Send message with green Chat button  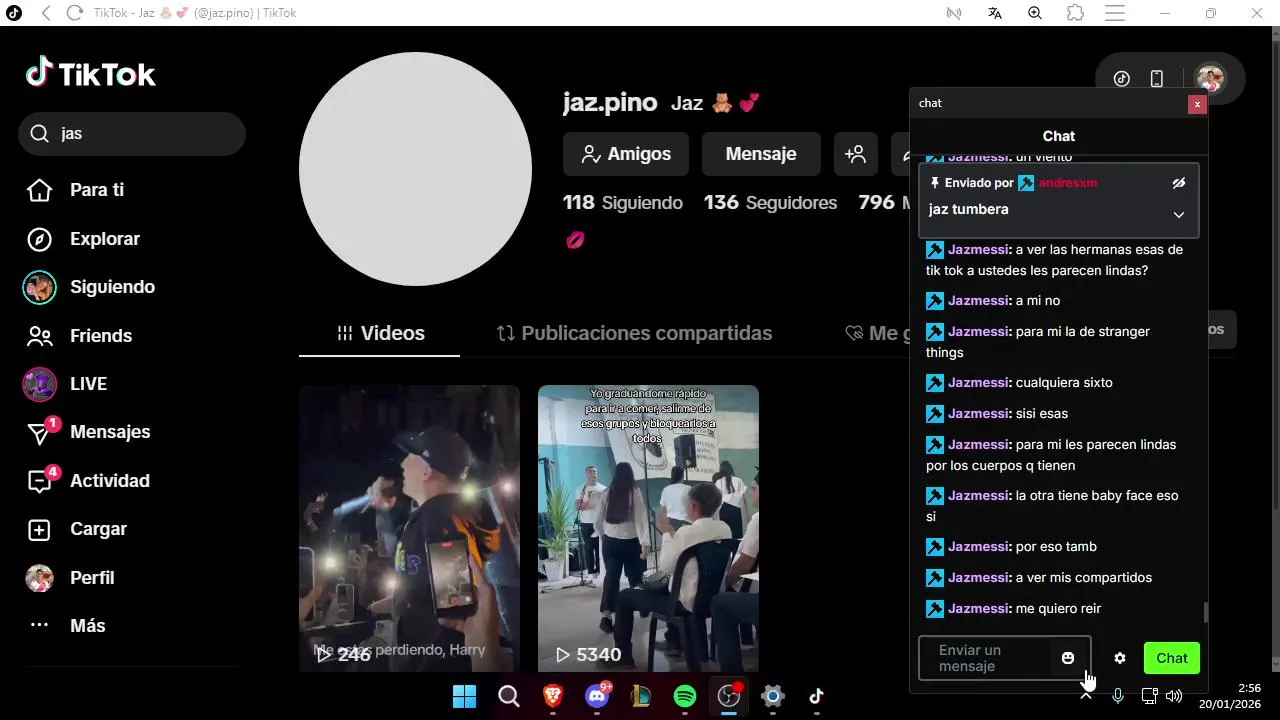1172,658
